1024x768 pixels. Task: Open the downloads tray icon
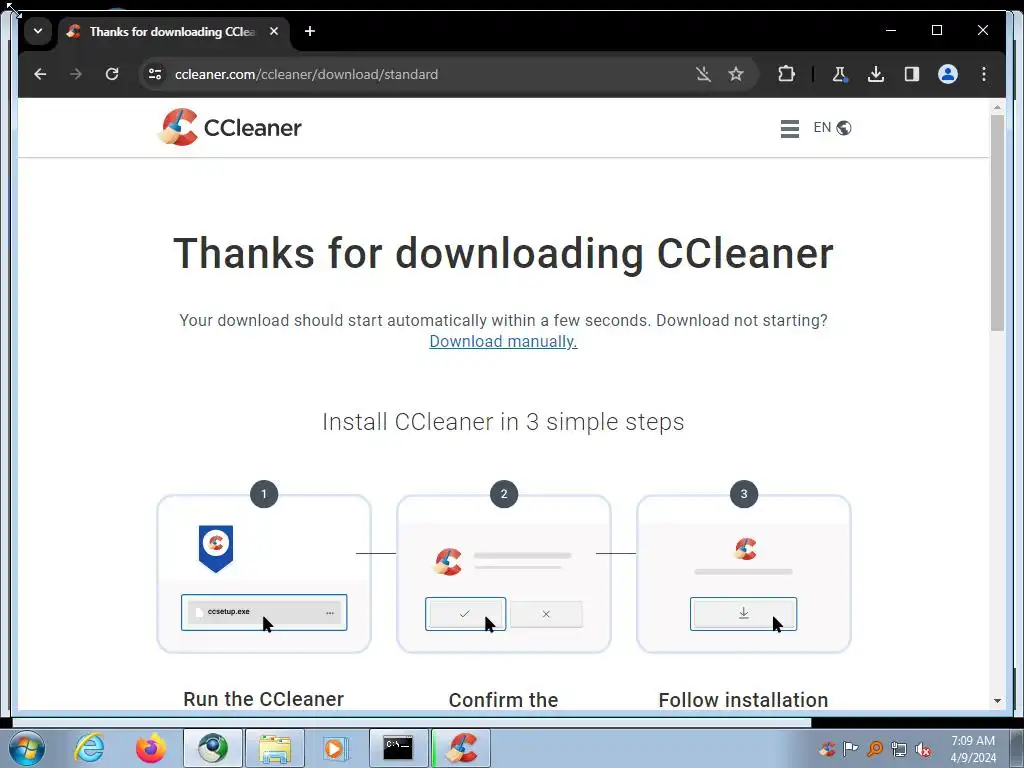[x=876, y=74]
